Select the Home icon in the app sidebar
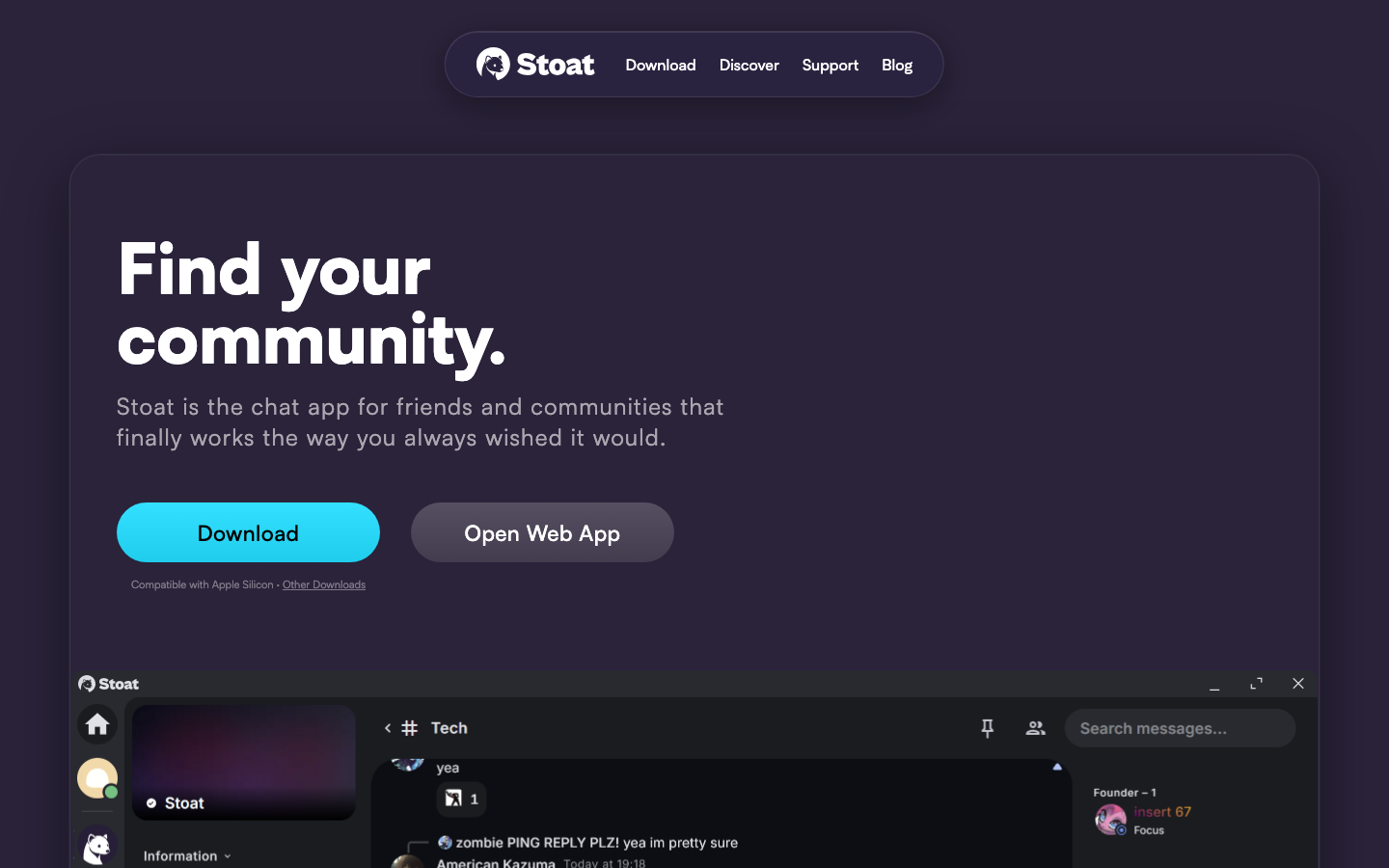The height and width of the screenshot is (868, 1389). click(x=96, y=724)
